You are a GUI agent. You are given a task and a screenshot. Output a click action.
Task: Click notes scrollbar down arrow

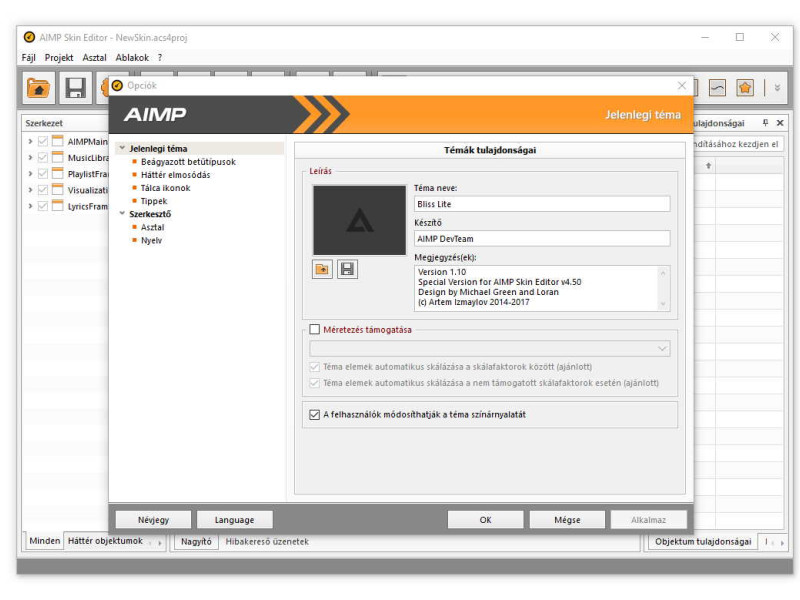click(663, 304)
